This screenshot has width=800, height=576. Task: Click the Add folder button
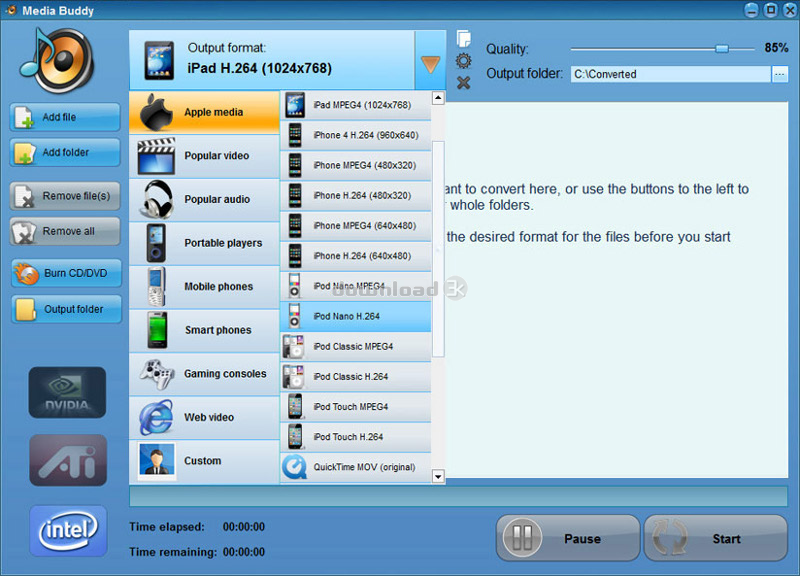pyautogui.click(x=65, y=152)
